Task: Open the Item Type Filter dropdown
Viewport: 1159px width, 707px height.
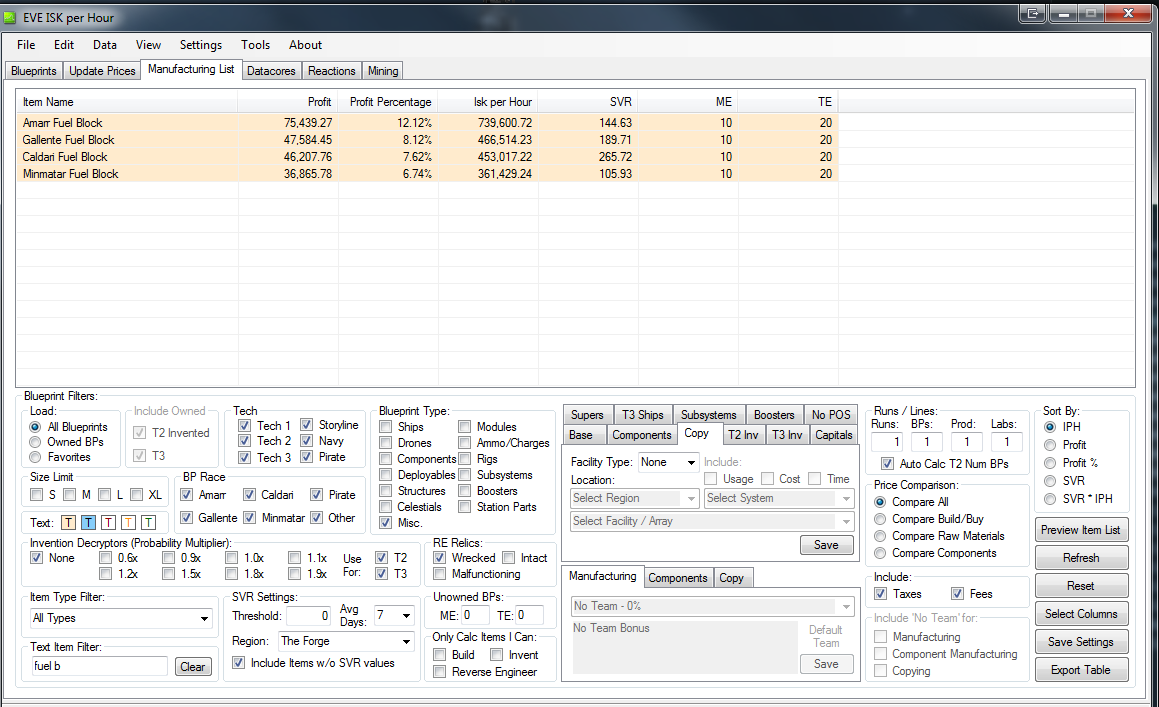Action: pyautogui.click(x=121, y=618)
